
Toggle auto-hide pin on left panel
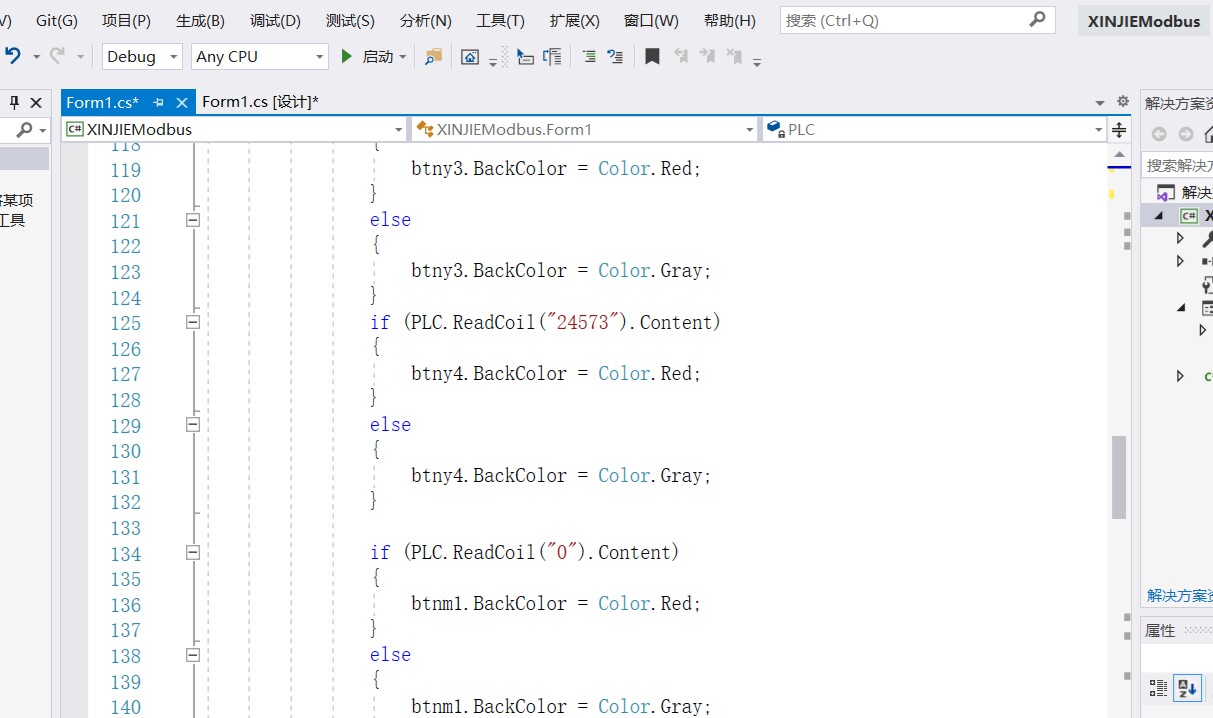click(x=15, y=102)
